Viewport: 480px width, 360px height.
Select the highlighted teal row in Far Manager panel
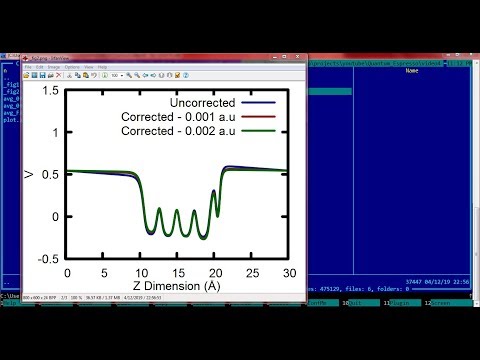[x=329, y=91]
